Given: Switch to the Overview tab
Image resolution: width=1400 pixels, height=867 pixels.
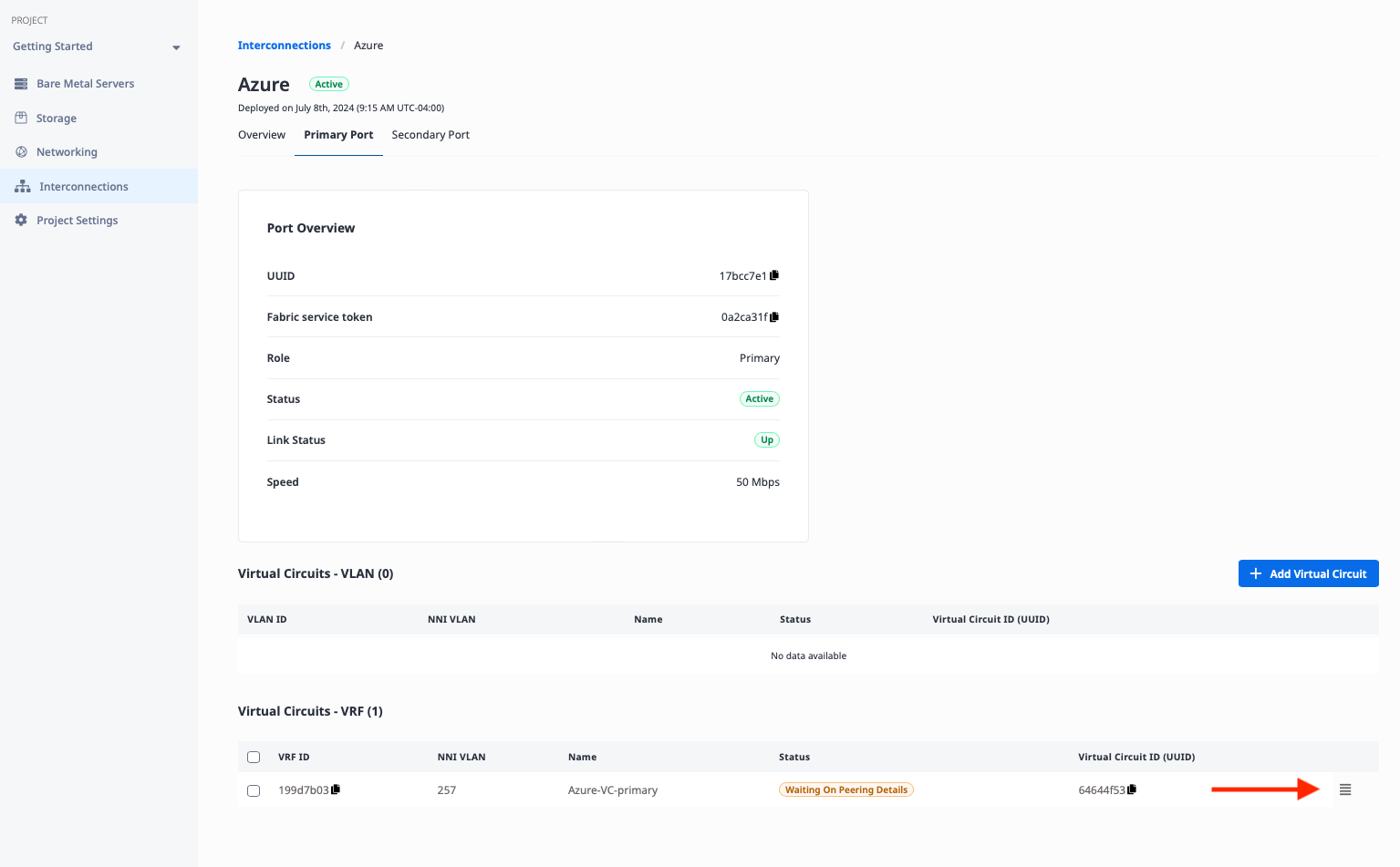Looking at the screenshot, I should pyautogui.click(x=262, y=135).
